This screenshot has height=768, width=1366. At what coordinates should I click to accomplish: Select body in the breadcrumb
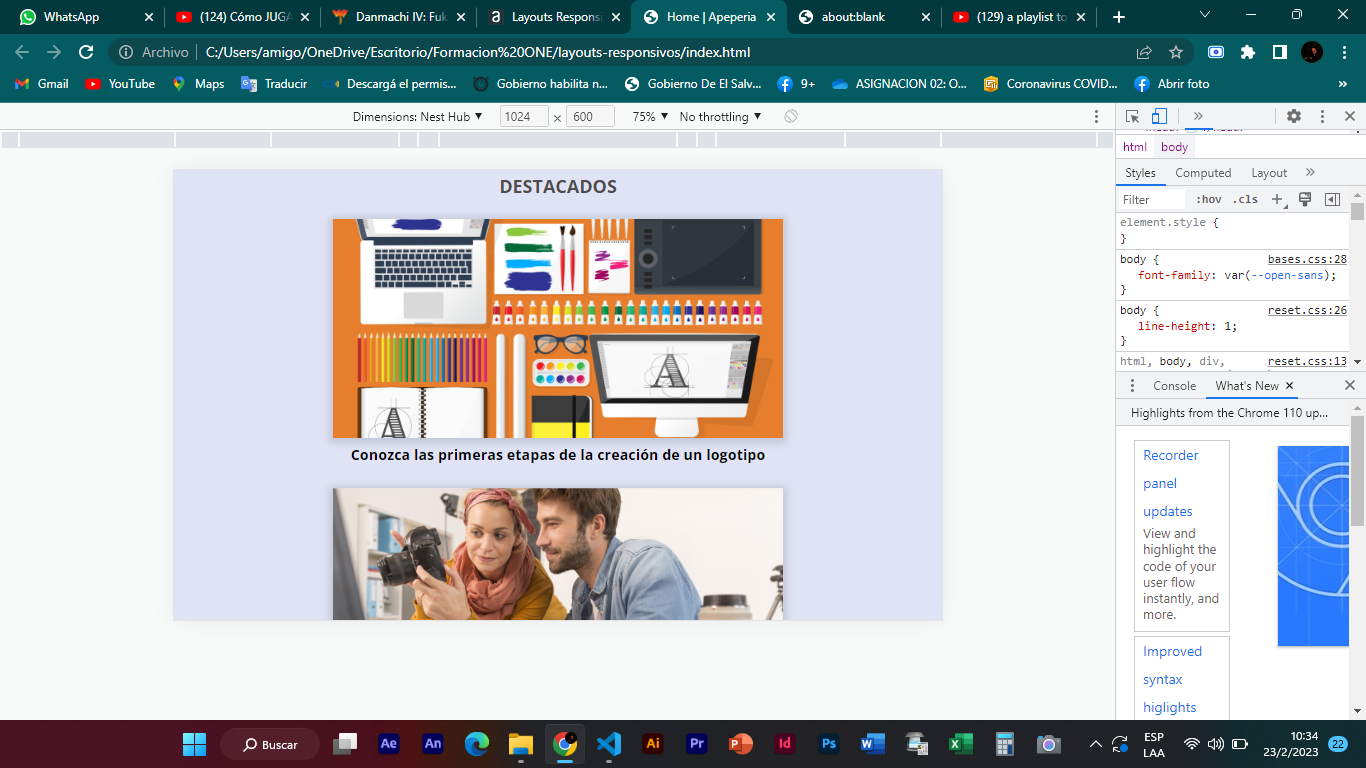click(x=1174, y=147)
